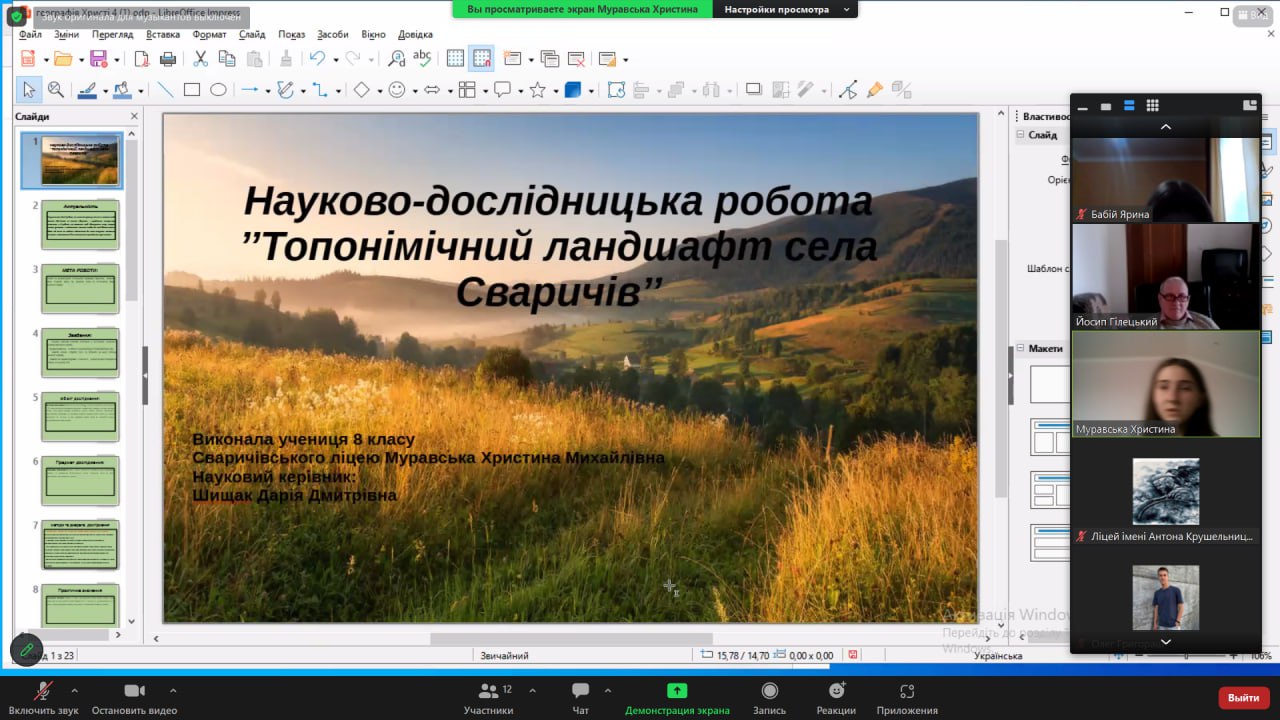This screenshot has height=720, width=1280.
Task: Click the Запись record button
Action: click(769, 697)
